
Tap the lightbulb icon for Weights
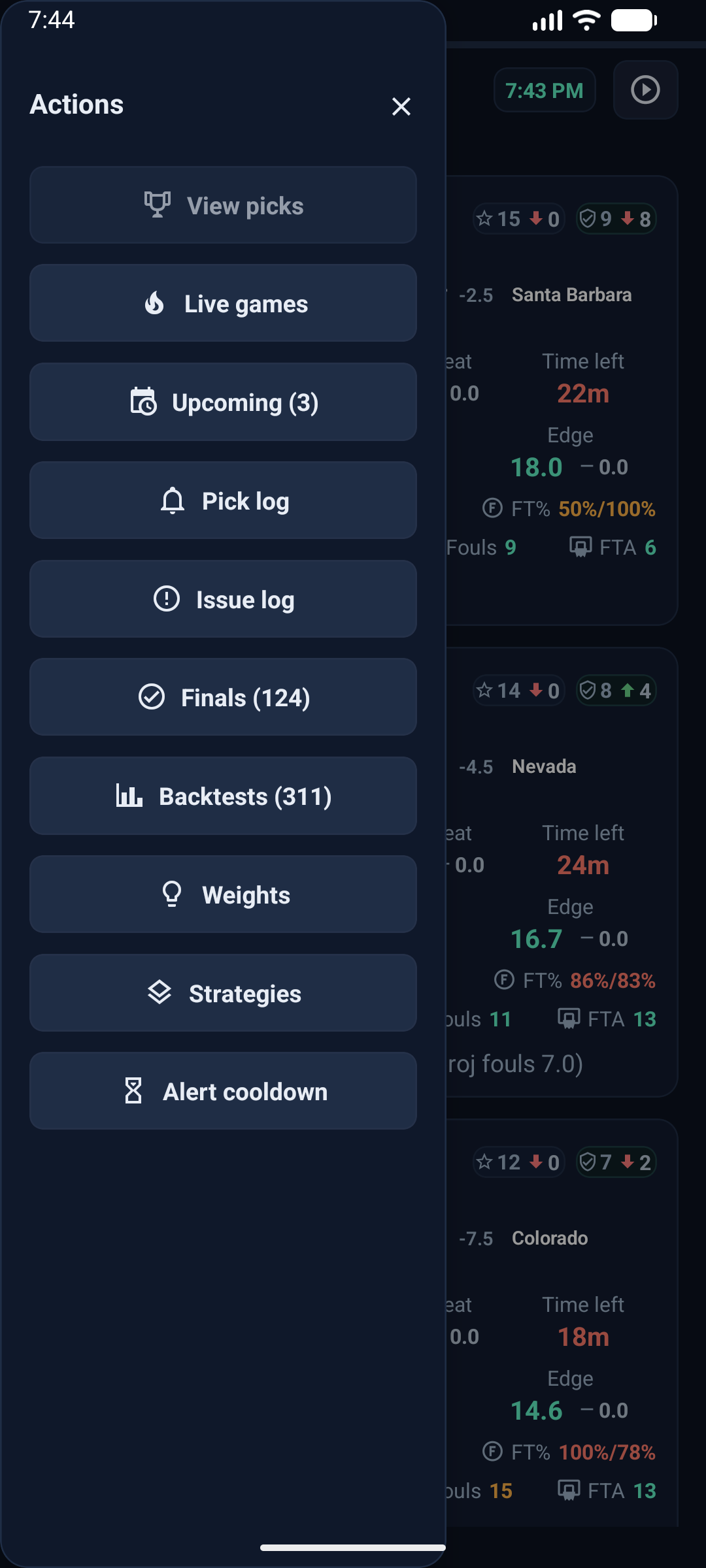pos(172,894)
